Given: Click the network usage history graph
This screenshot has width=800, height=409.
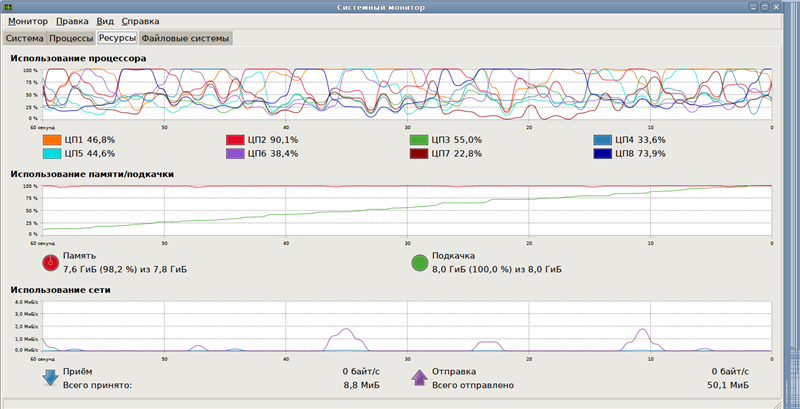Looking at the screenshot, I should 407,326.
